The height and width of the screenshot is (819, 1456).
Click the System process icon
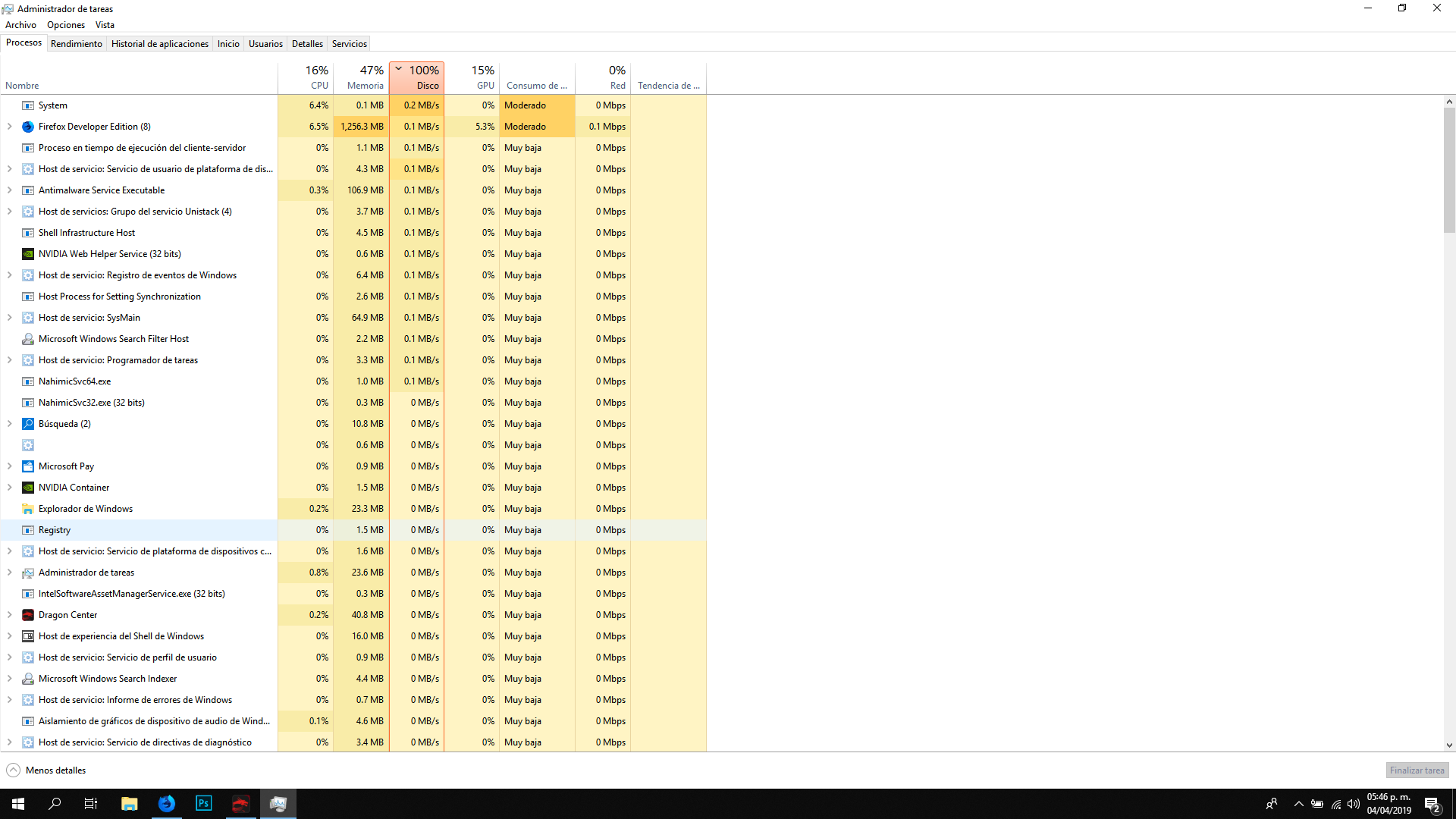tap(28, 105)
